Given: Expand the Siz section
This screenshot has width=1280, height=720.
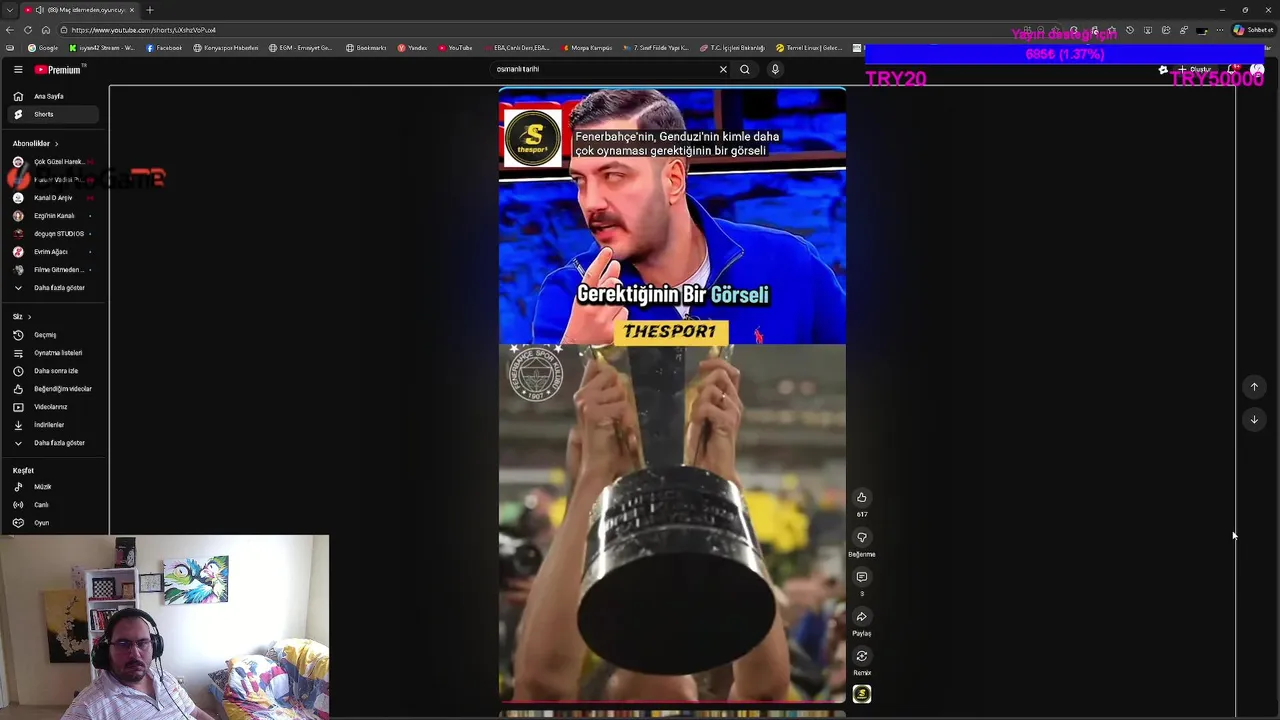Looking at the screenshot, I should (x=22, y=317).
